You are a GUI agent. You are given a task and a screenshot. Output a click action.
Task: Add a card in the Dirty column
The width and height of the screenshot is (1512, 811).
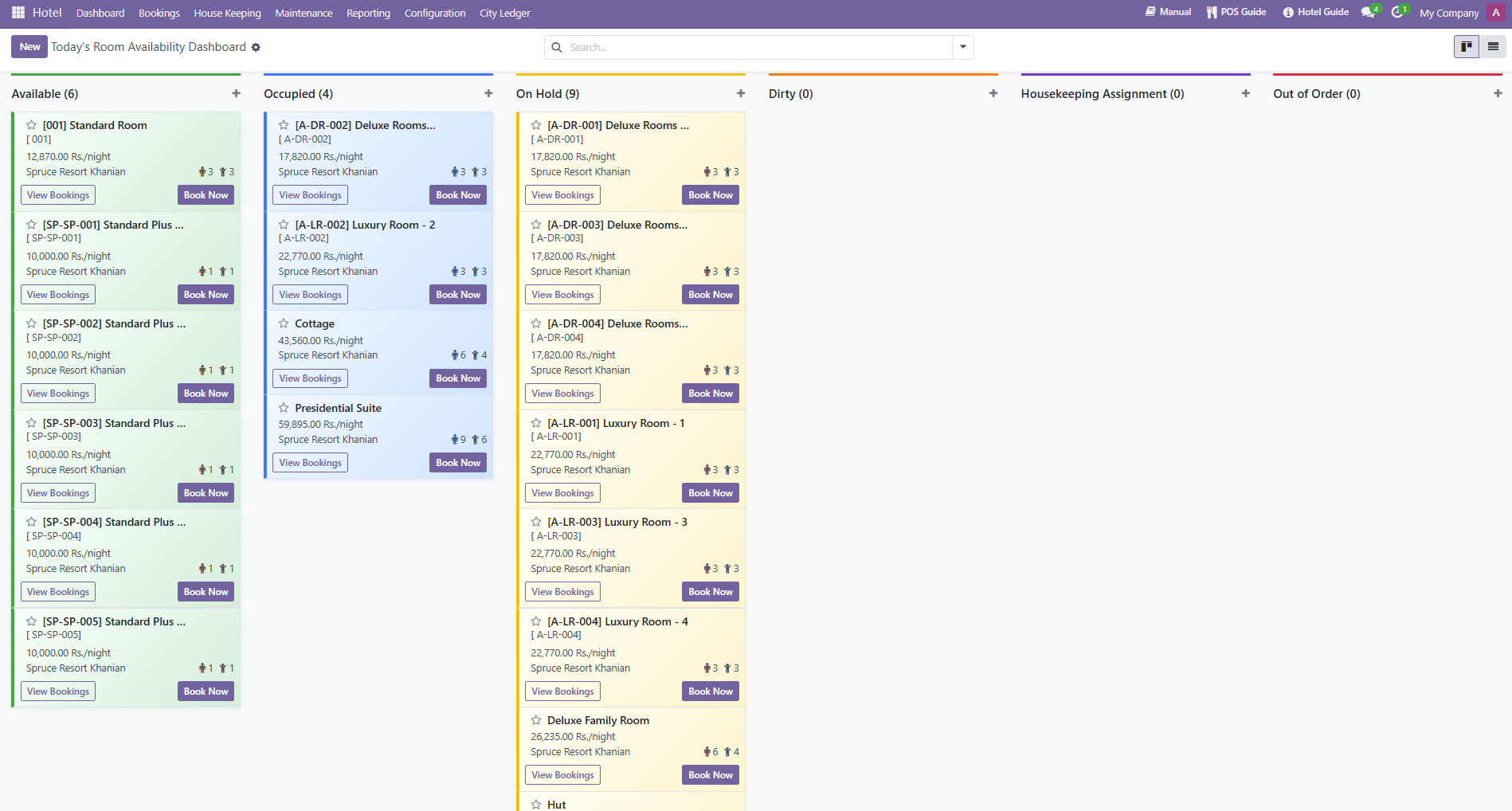[x=993, y=93]
